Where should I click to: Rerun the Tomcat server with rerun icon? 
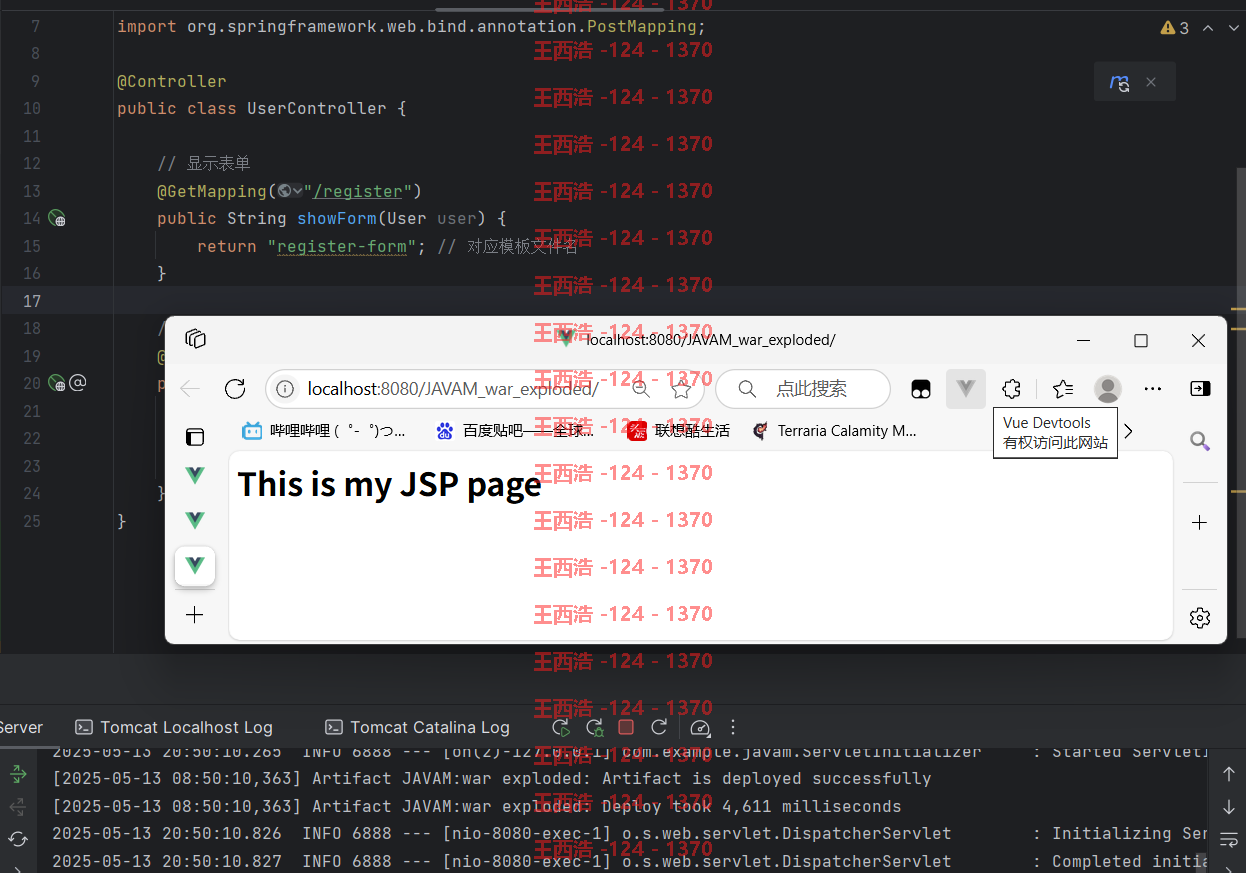pyautogui.click(x=561, y=728)
